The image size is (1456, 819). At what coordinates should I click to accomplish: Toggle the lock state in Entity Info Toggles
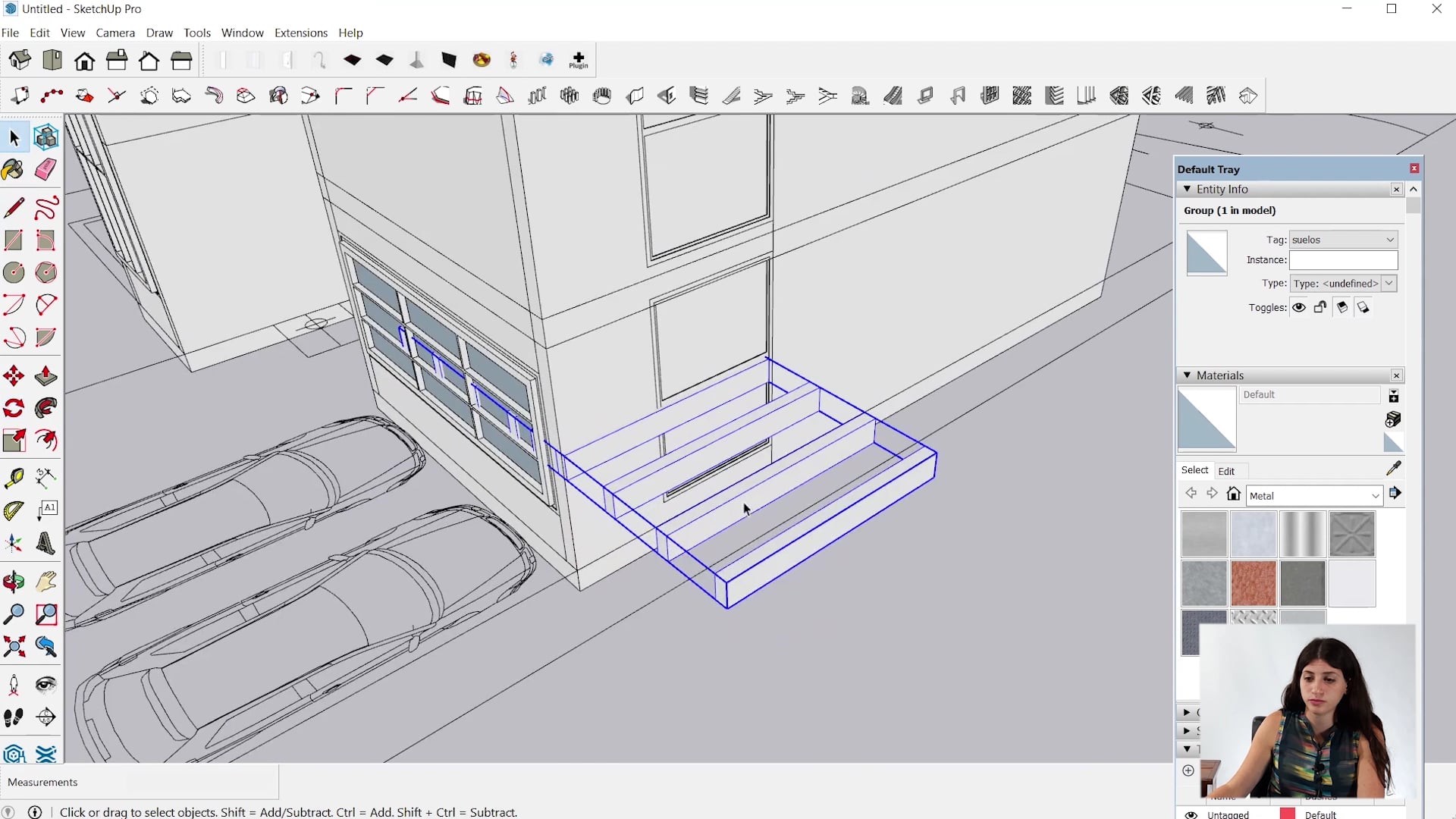click(x=1319, y=307)
